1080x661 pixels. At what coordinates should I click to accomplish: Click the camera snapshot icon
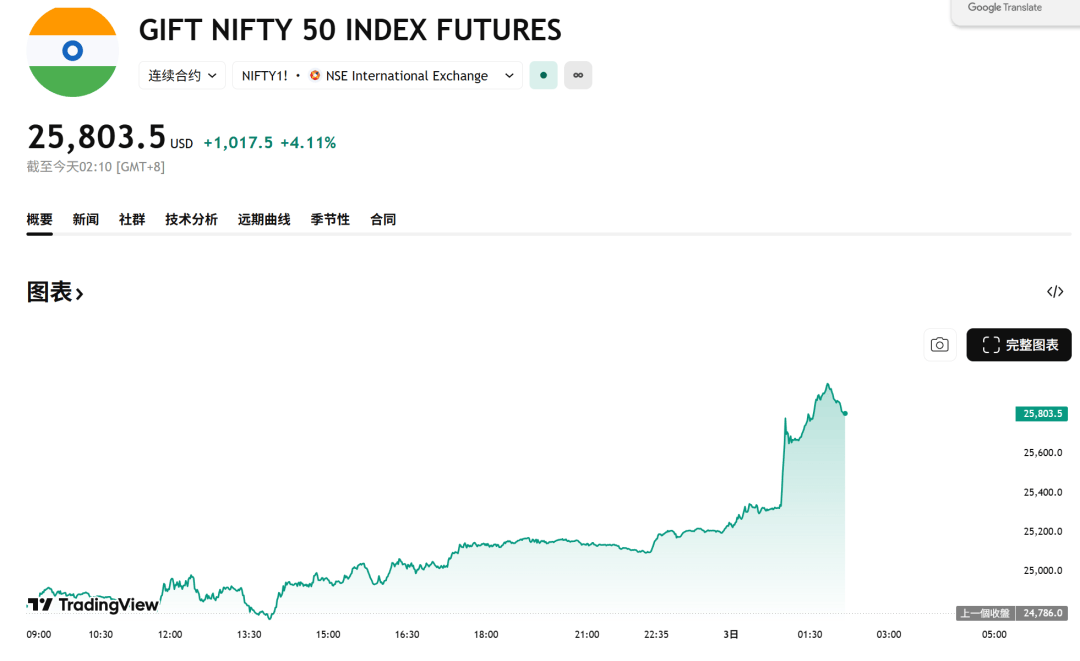[x=939, y=345]
